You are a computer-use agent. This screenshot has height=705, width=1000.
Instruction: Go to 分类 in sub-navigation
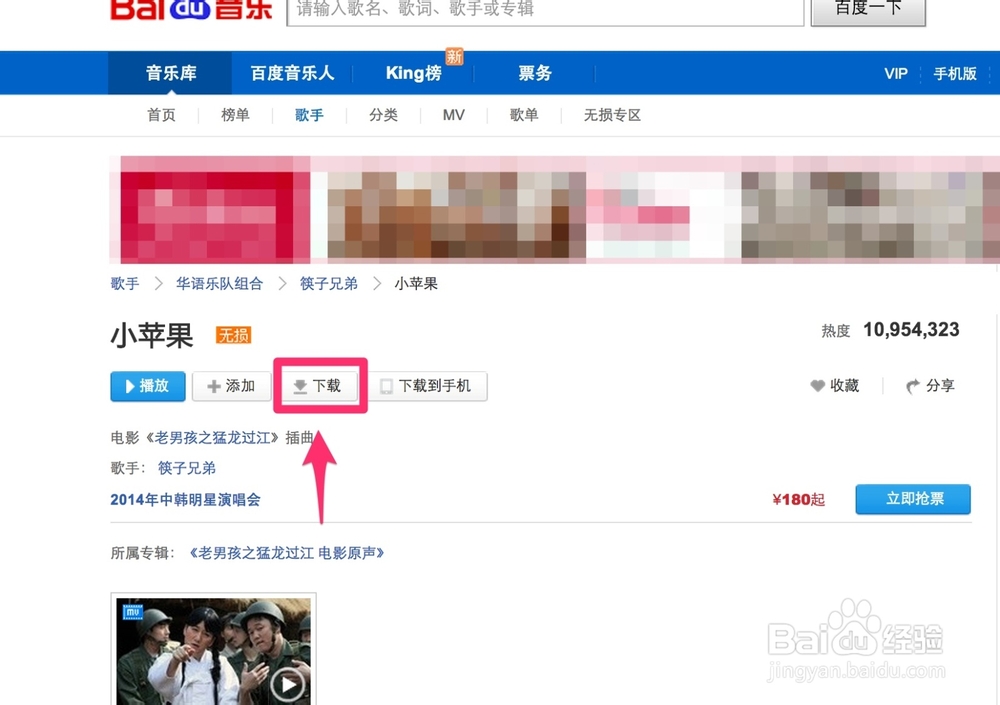coord(383,115)
